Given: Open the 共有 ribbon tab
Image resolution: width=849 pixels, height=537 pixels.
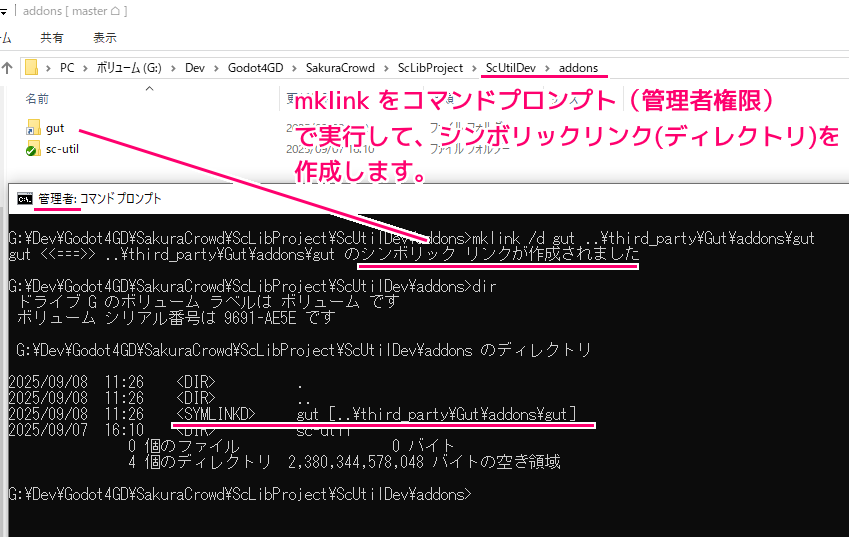Looking at the screenshot, I should pos(52,38).
